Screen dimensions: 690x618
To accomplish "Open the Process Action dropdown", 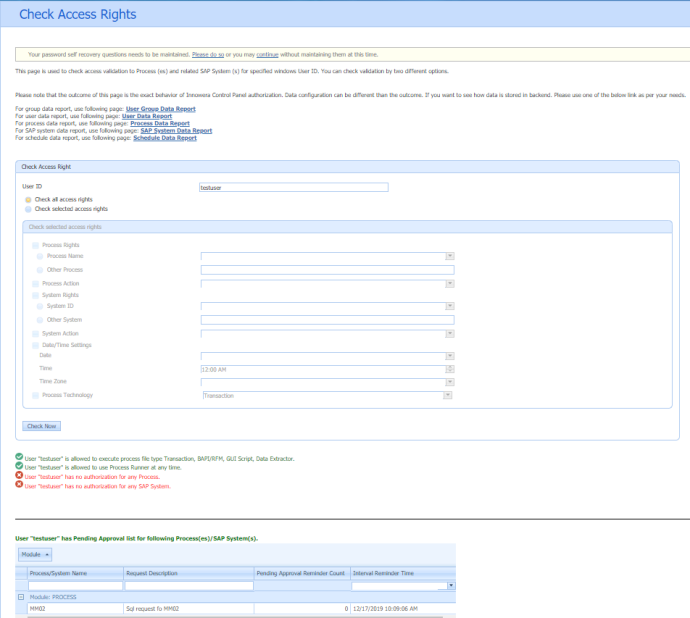I will tap(450, 284).
